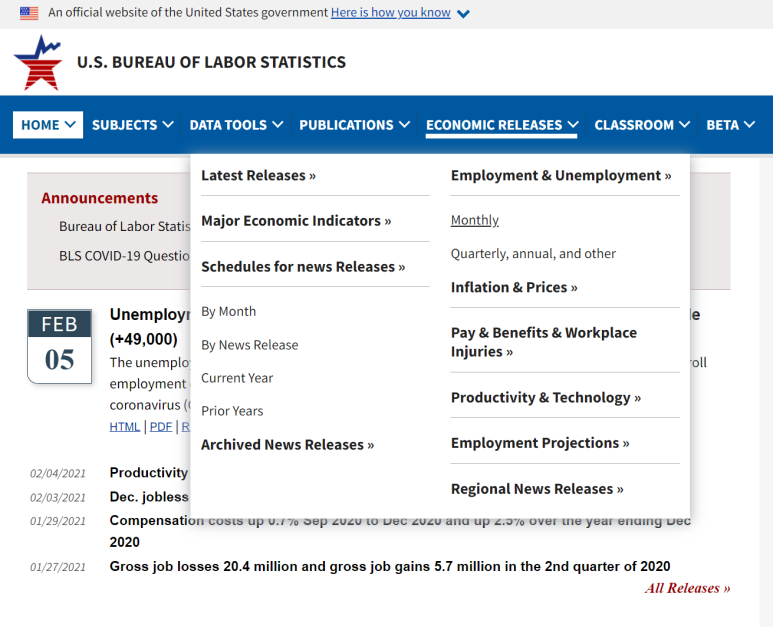This screenshot has width=773, height=627.
Task: Open the Productivity headline dated 02/04/2021
Action: [x=149, y=473]
